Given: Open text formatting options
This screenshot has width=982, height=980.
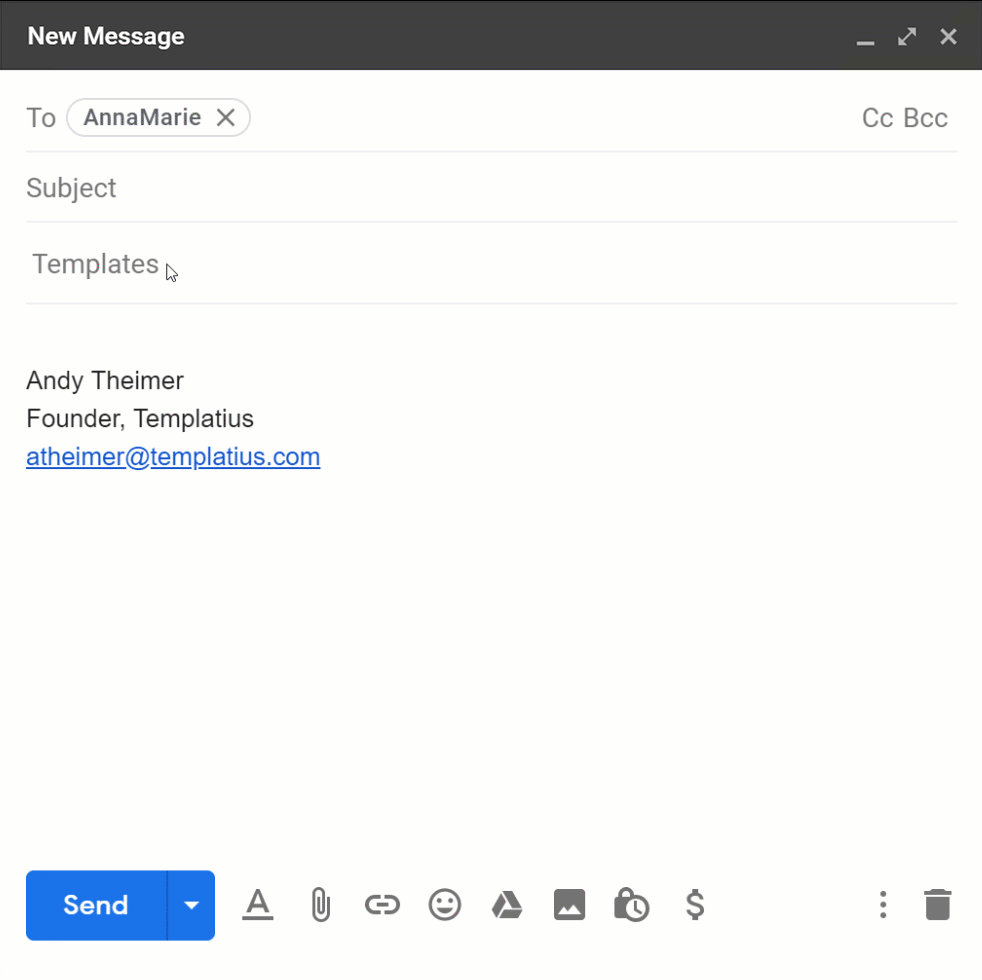Looking at the screenshot, I should 257,905.
